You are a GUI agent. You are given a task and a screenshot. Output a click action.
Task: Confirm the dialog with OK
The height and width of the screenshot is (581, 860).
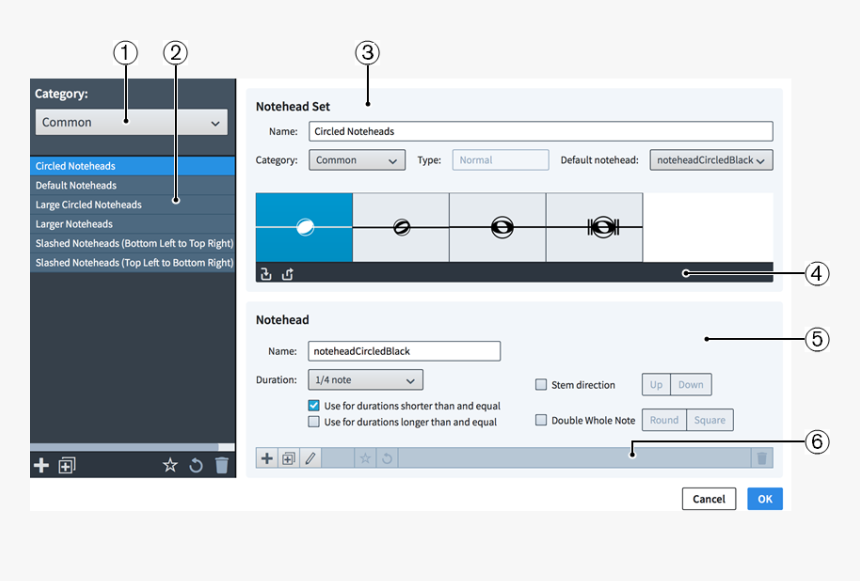764,499
